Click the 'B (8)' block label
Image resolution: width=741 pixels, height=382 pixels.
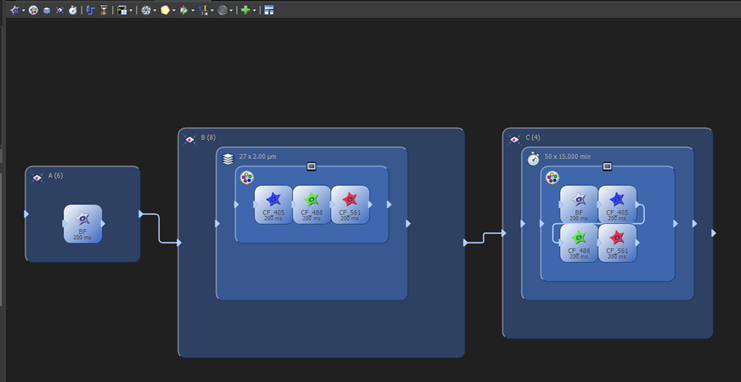coord(208,138)
